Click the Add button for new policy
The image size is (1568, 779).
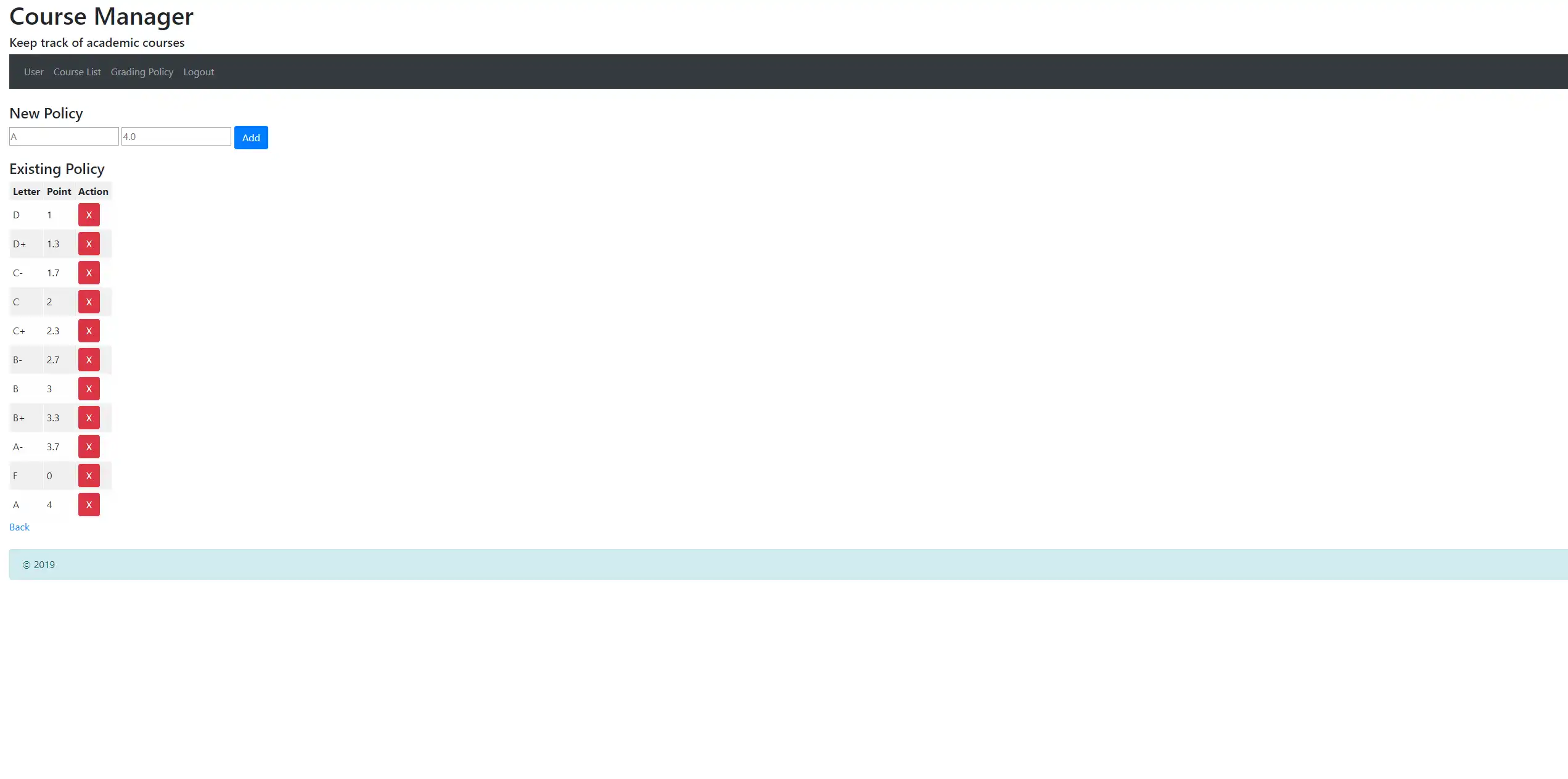250,137
